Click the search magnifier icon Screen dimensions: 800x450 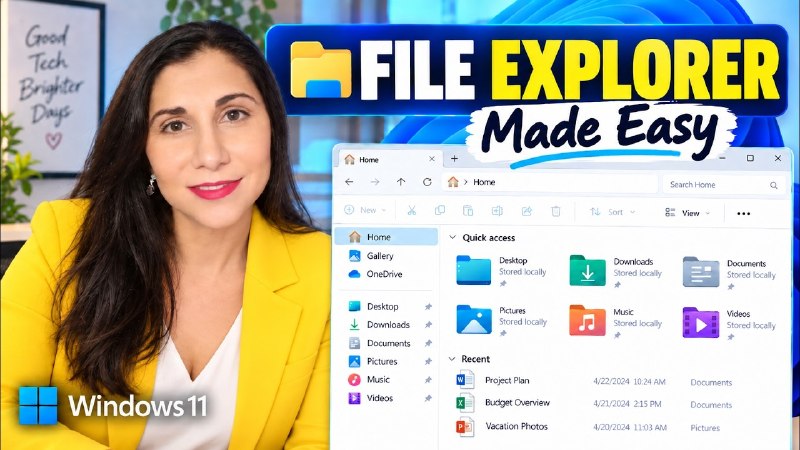pos(774,185)
